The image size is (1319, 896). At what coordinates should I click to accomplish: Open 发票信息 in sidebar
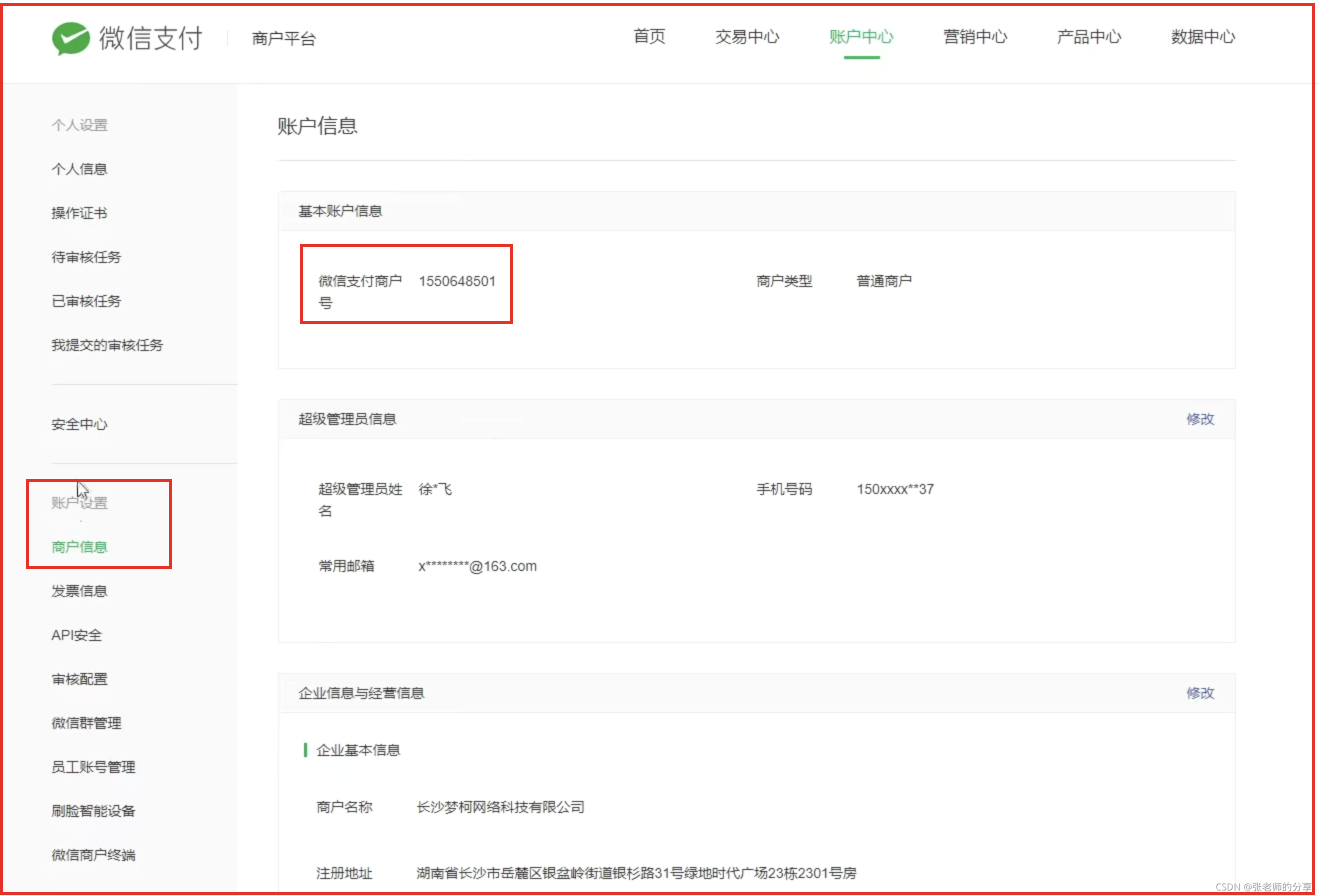pos(79,591)
